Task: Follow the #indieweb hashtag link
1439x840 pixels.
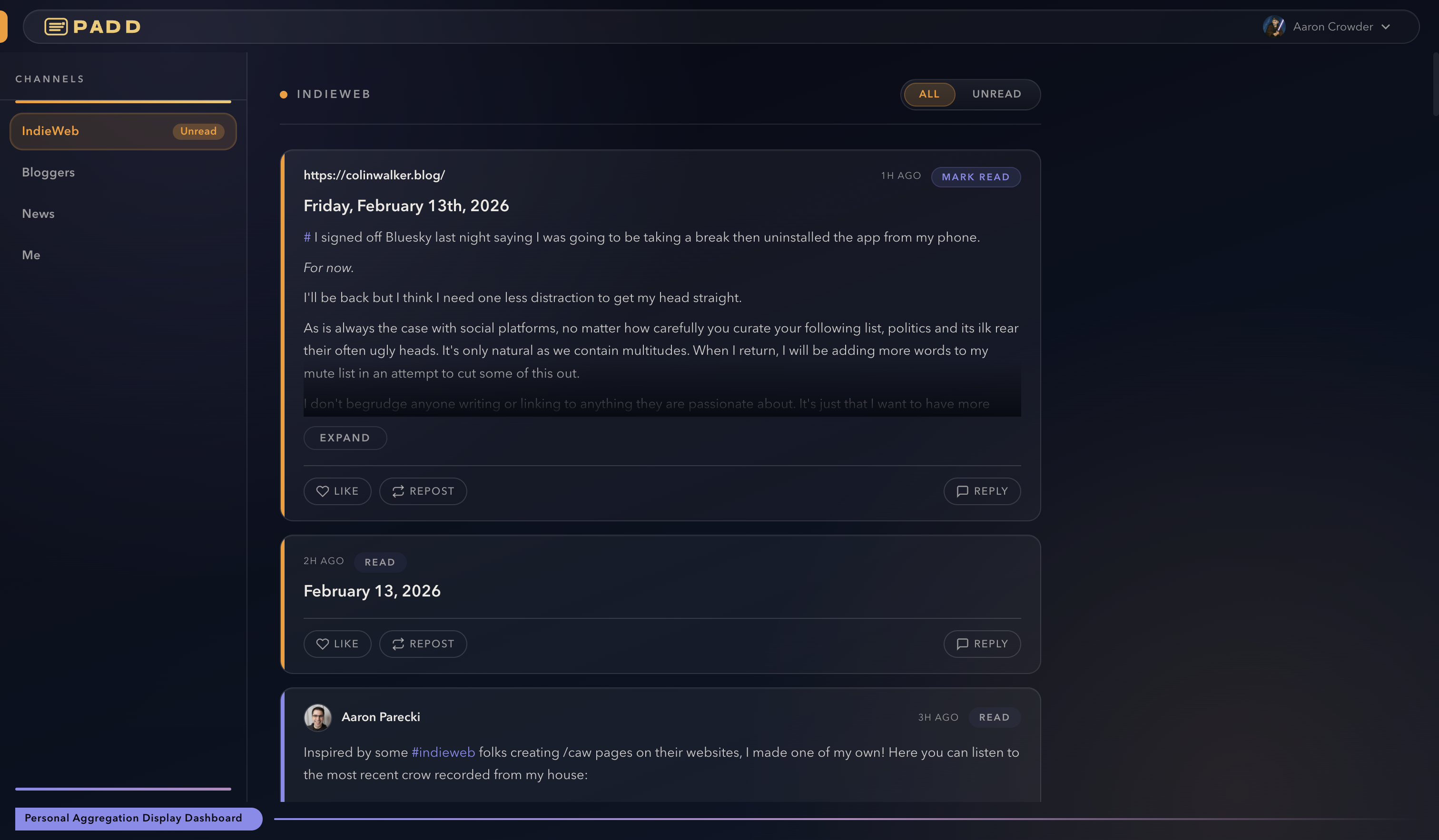Action: tap(443, 752)
